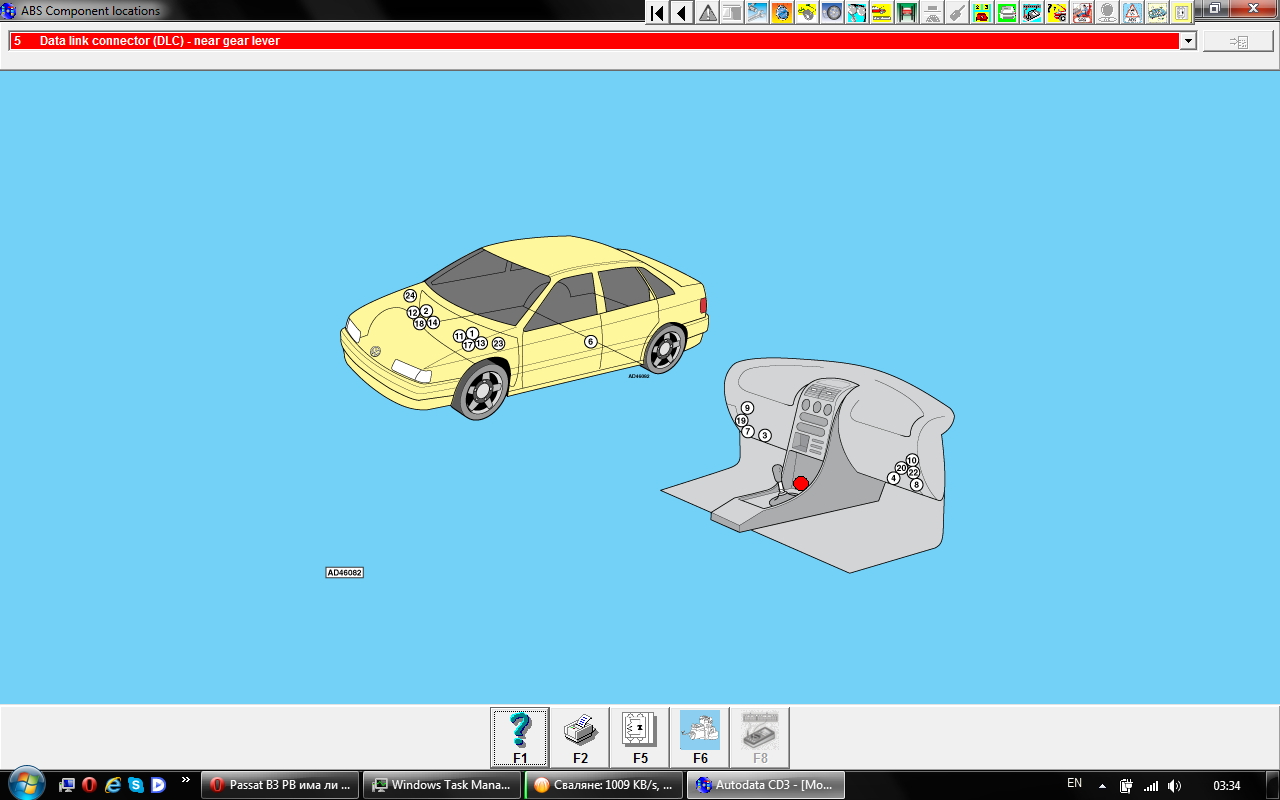Click the F1 help question mark button

520,737
